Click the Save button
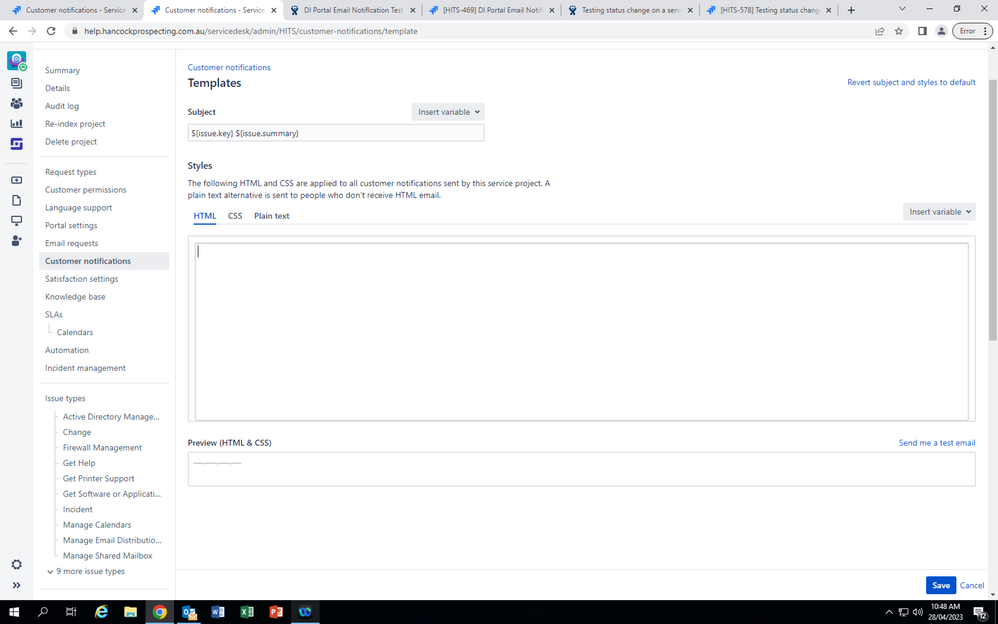Image resolution: width=998 pixels, height=624 pixels. 940,585
